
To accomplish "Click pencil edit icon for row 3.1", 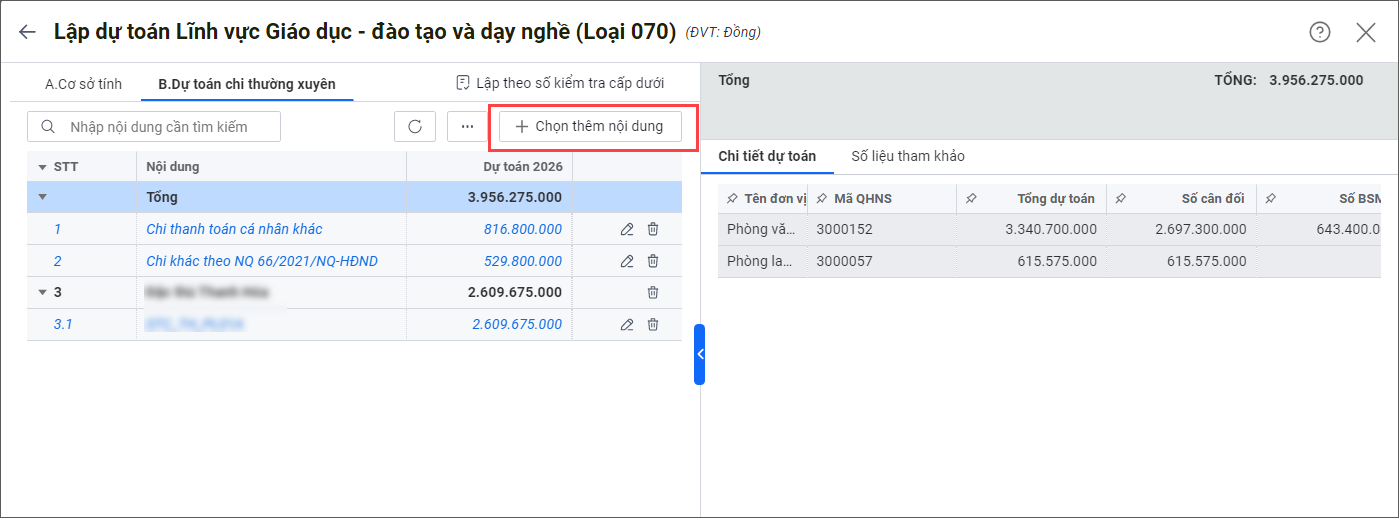I will coord(627,324).
